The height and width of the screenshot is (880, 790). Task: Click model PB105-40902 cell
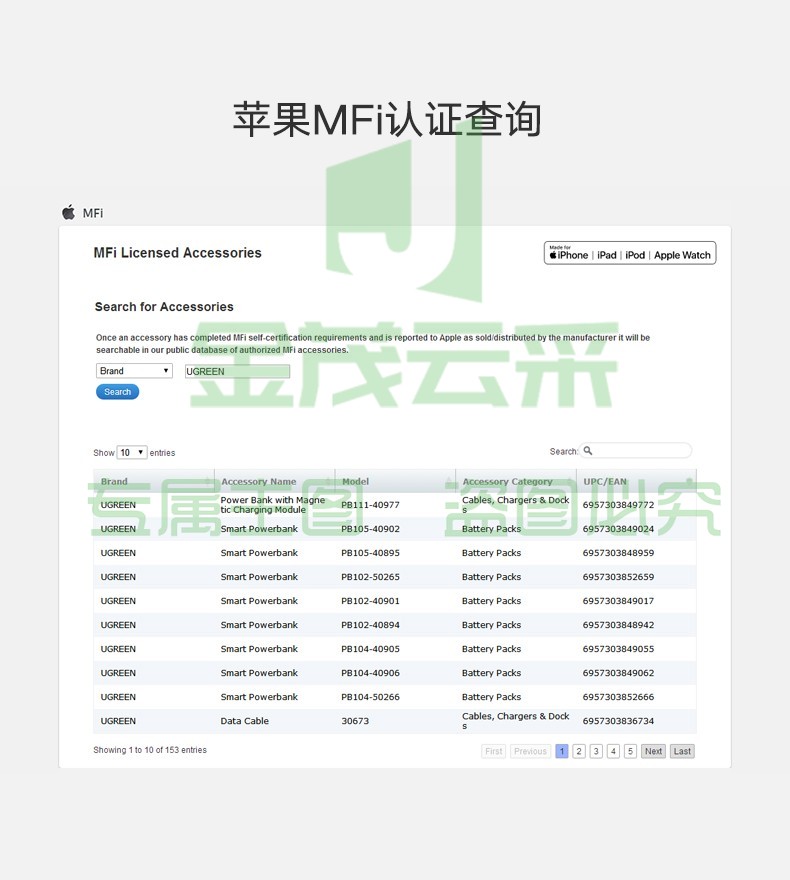pyautogui.click(x=370, y=529)
